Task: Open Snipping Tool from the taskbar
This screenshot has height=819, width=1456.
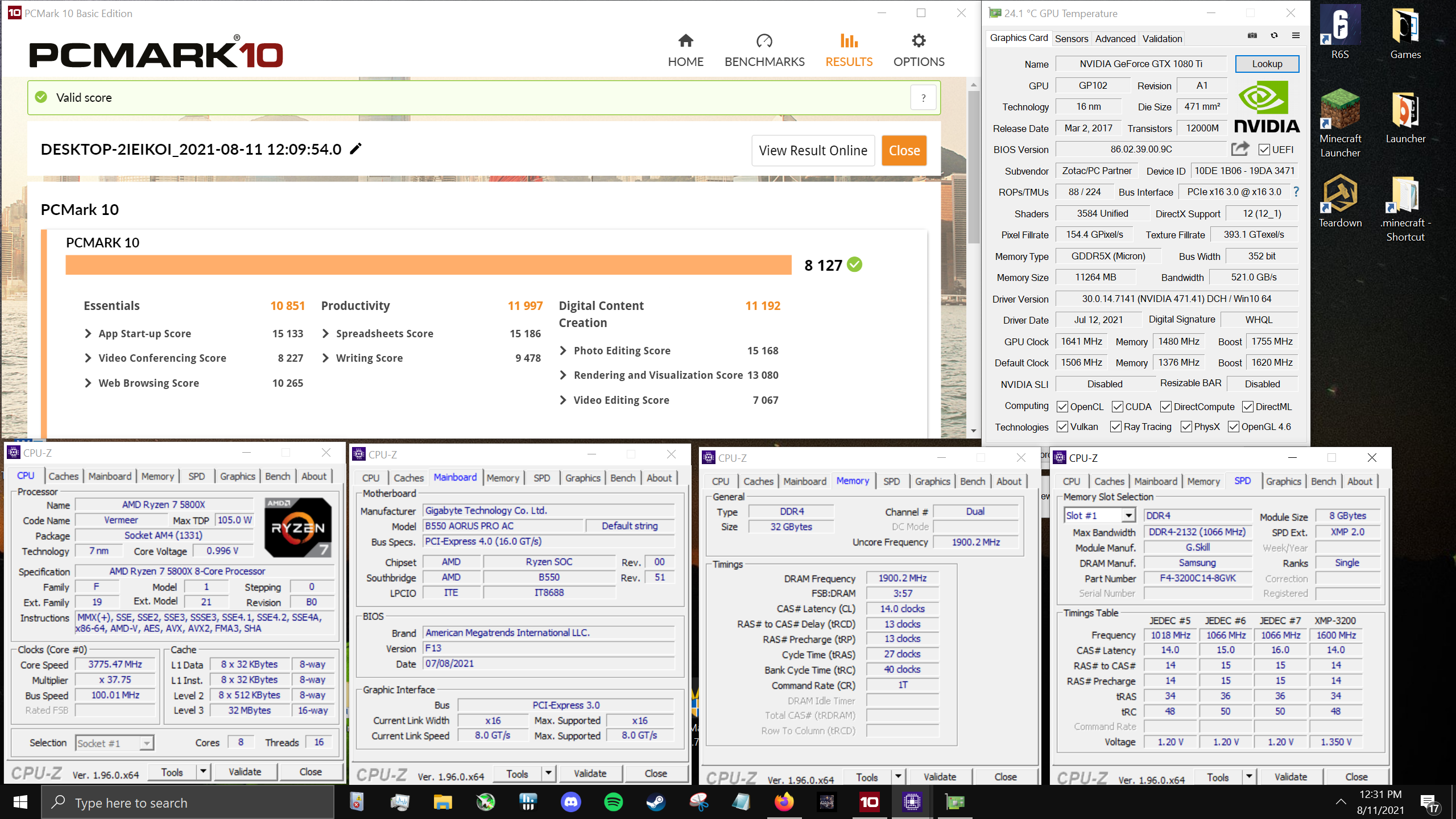Action: (698, 803)
